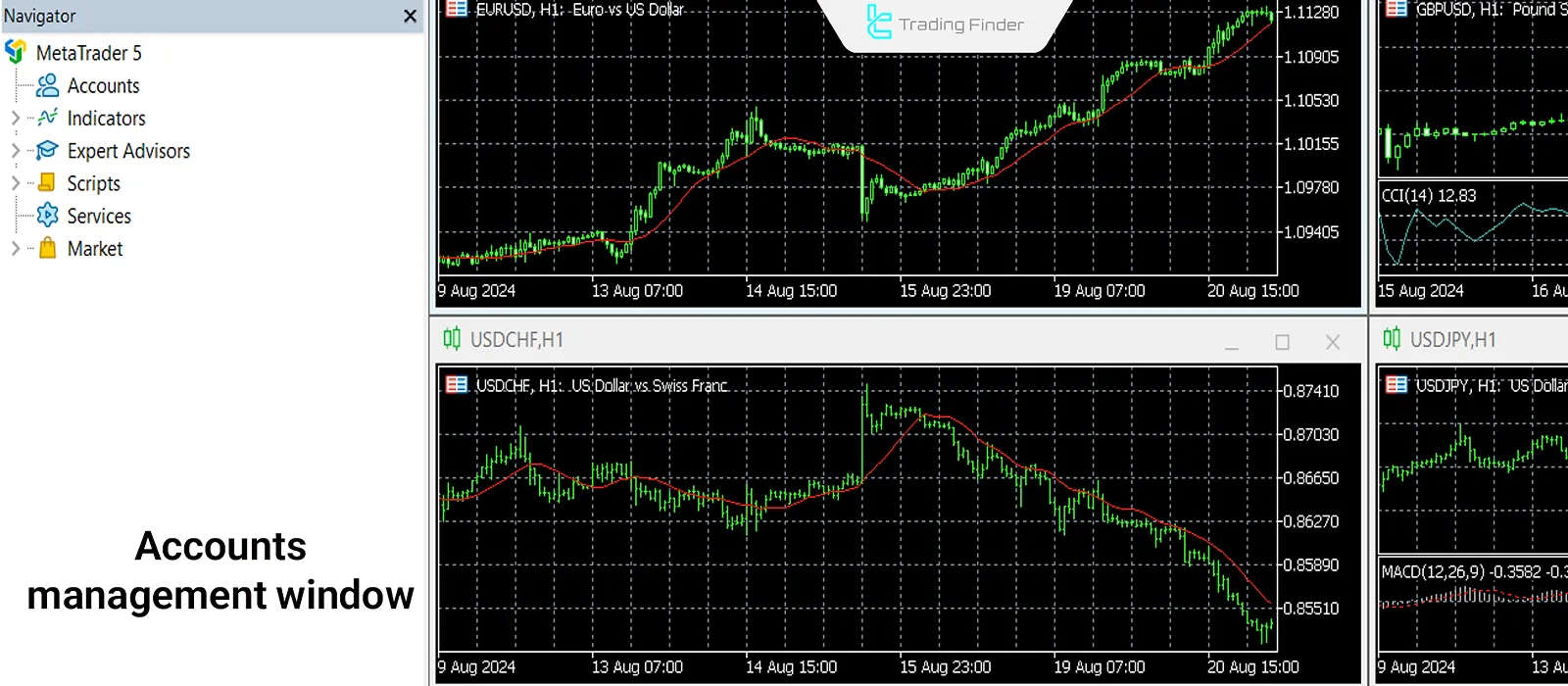1568x686 pixels.
Task: Close the Navigator panel
Action: click(410, 16)
